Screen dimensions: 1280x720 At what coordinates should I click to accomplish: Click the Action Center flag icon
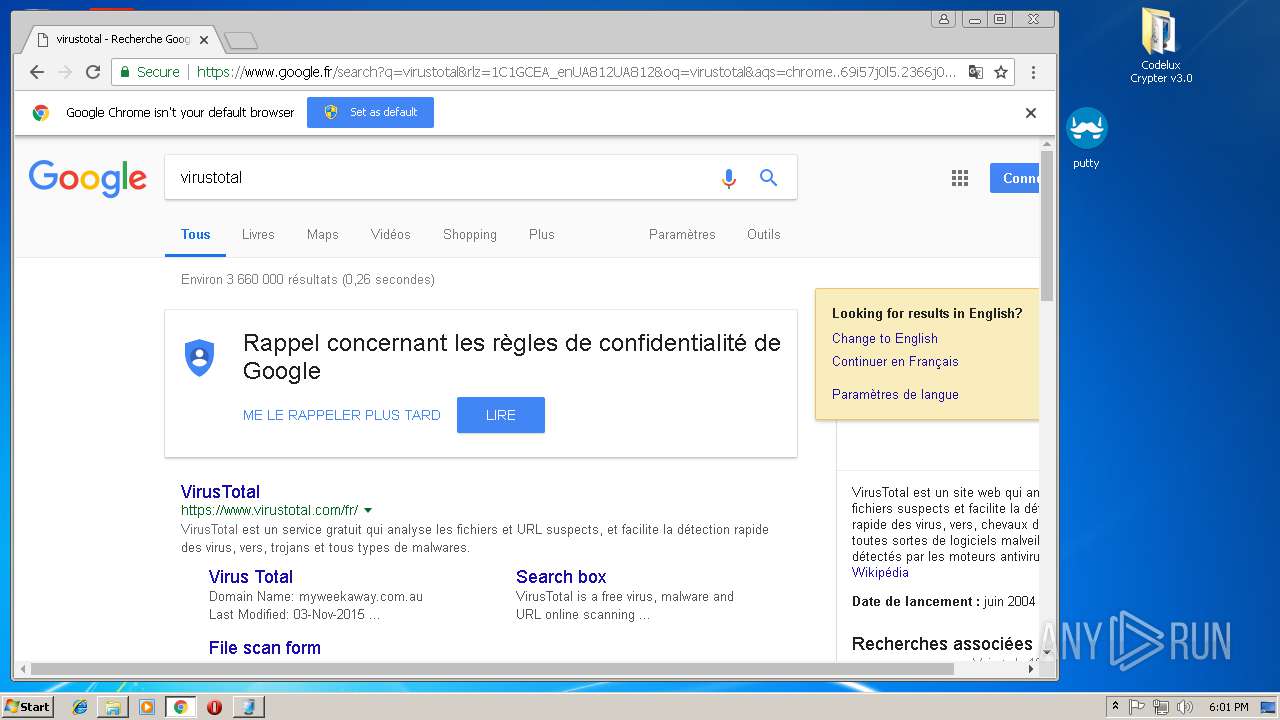click(1137, 707)
